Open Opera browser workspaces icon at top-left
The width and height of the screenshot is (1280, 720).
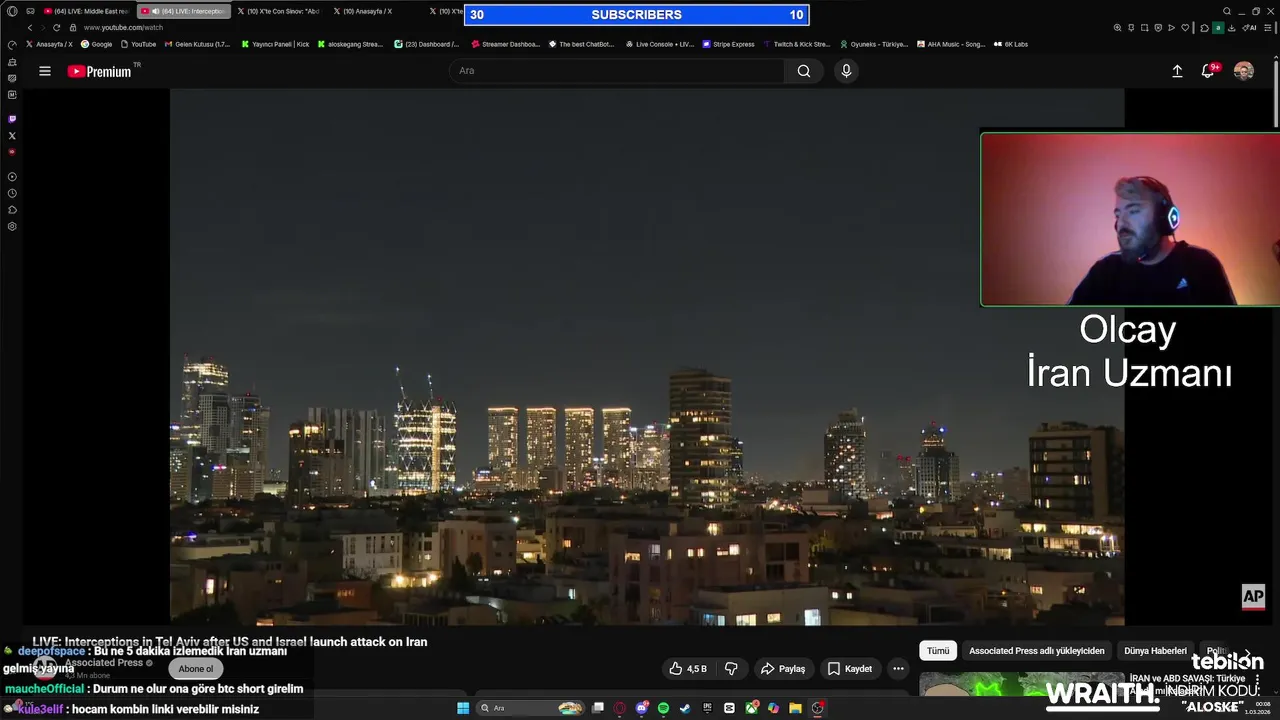point(30,12)
